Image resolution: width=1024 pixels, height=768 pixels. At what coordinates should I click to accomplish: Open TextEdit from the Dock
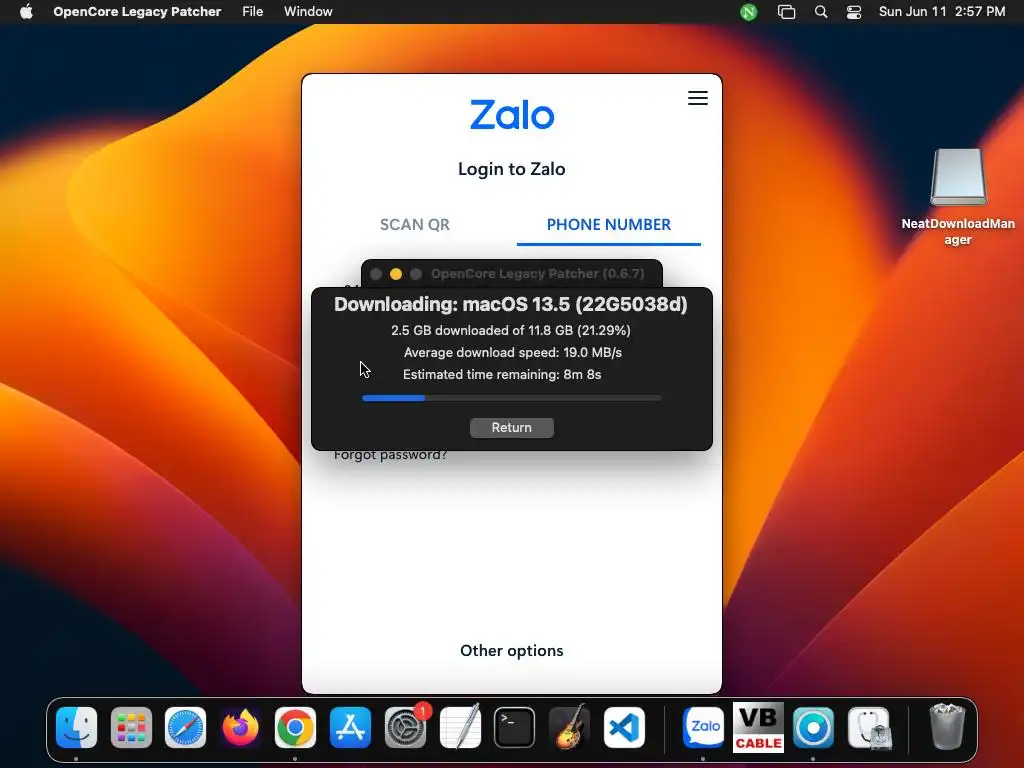click(460, 728)
